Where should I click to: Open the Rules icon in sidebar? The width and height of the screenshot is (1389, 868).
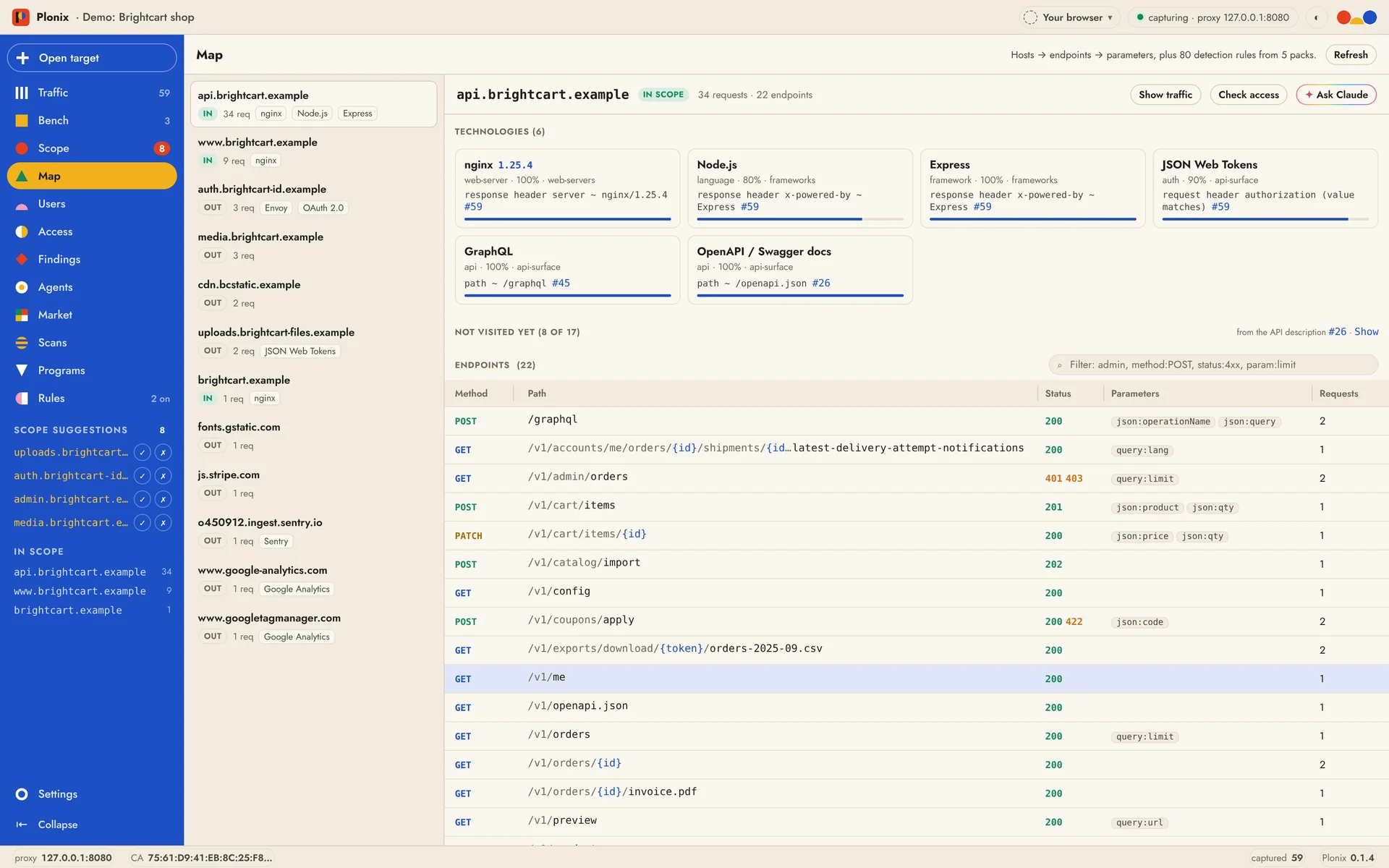coord(22,398)
